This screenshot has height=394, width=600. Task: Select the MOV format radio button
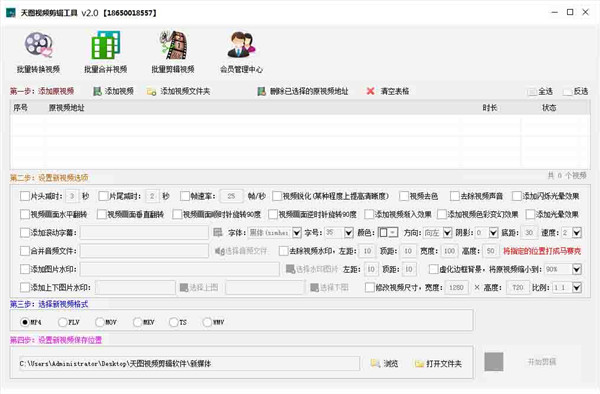pyautogui.click(x=99, y=322)
